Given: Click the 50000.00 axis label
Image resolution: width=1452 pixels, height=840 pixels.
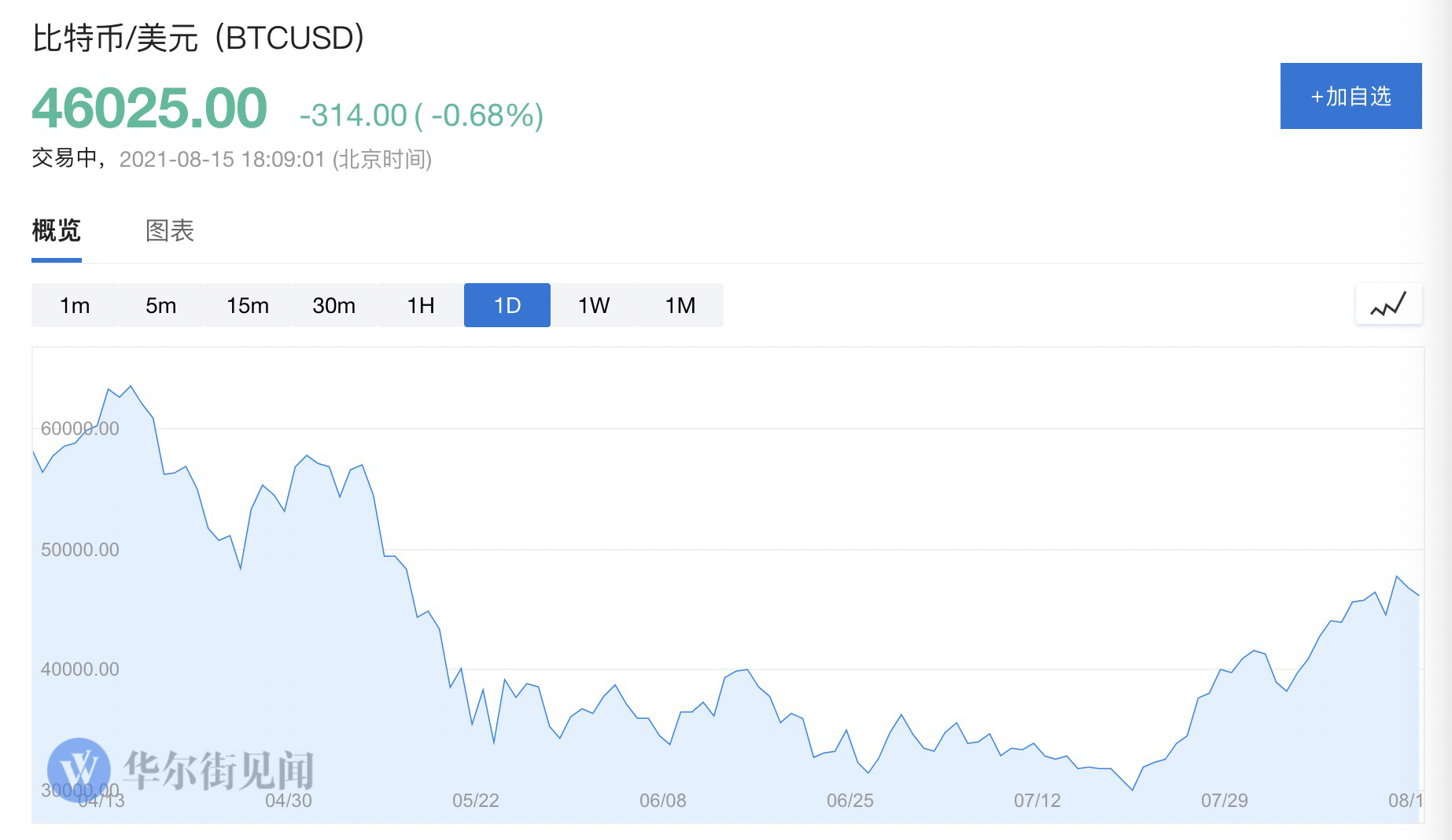Looking at the screenshot, I should pos(80,550).
